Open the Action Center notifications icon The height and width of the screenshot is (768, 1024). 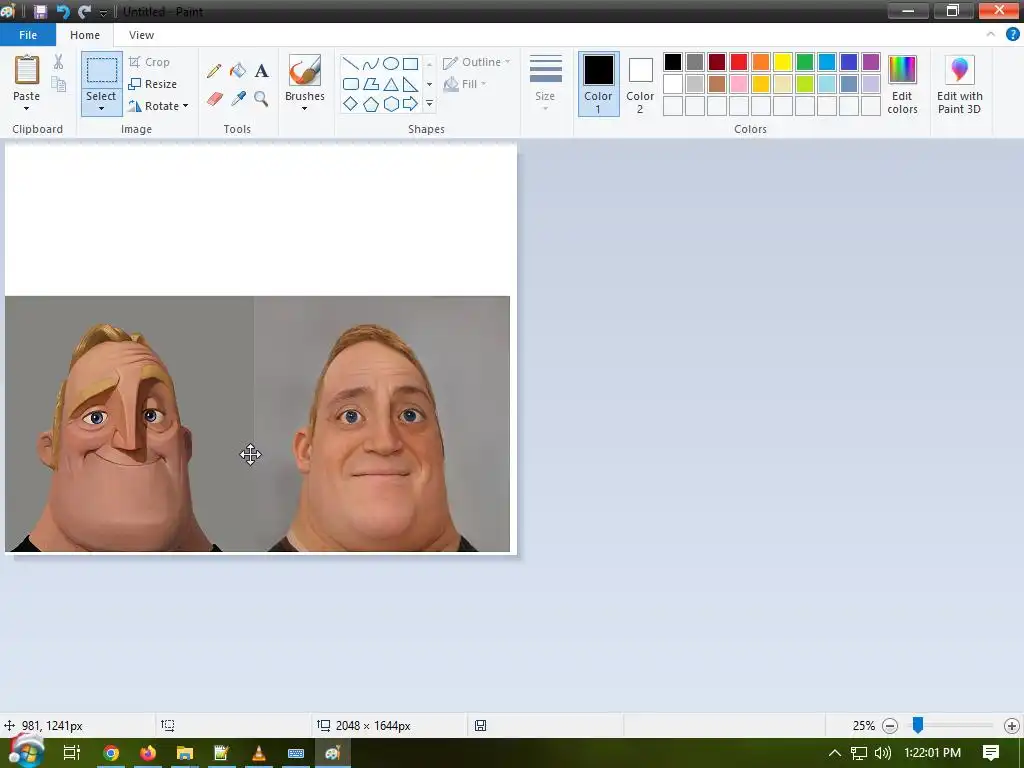click(x=990, y=752)
